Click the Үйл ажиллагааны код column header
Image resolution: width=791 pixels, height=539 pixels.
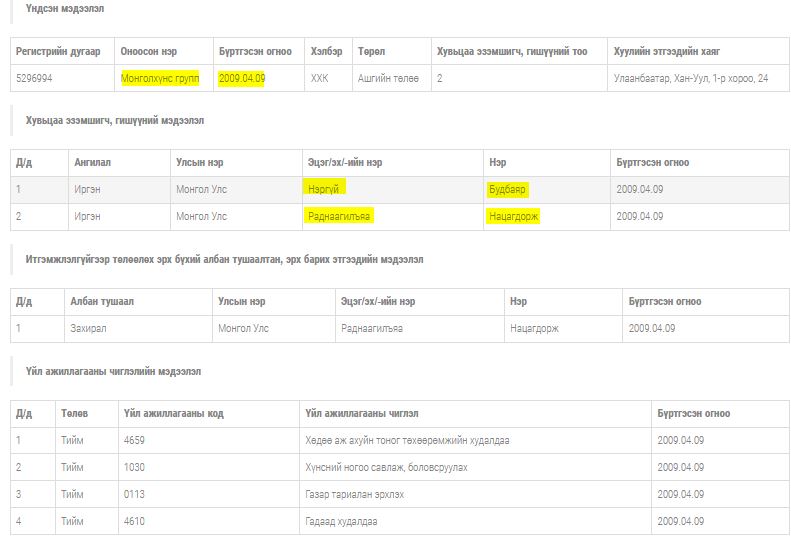pyautogui.click(x=173, y=413)
